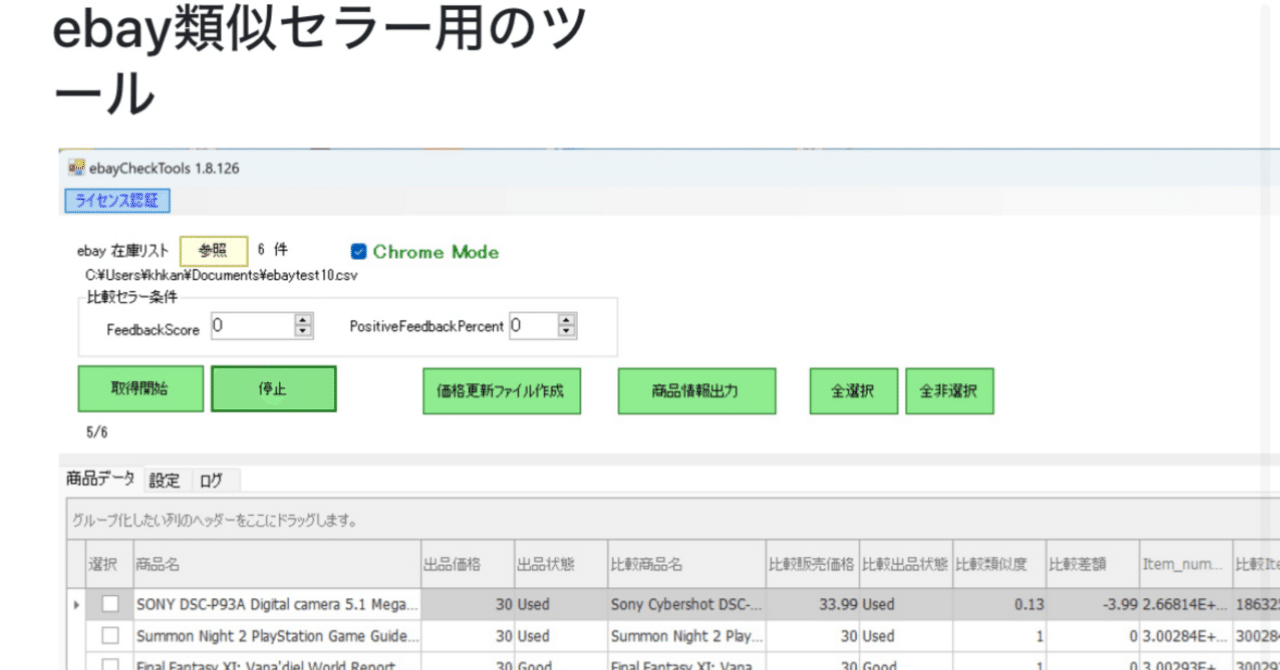The width and height of the screenshot is (1280, 670).
Task: Click the row indicator arrow for SONY row
Action: pyautogui.click(x=77, y=604)
